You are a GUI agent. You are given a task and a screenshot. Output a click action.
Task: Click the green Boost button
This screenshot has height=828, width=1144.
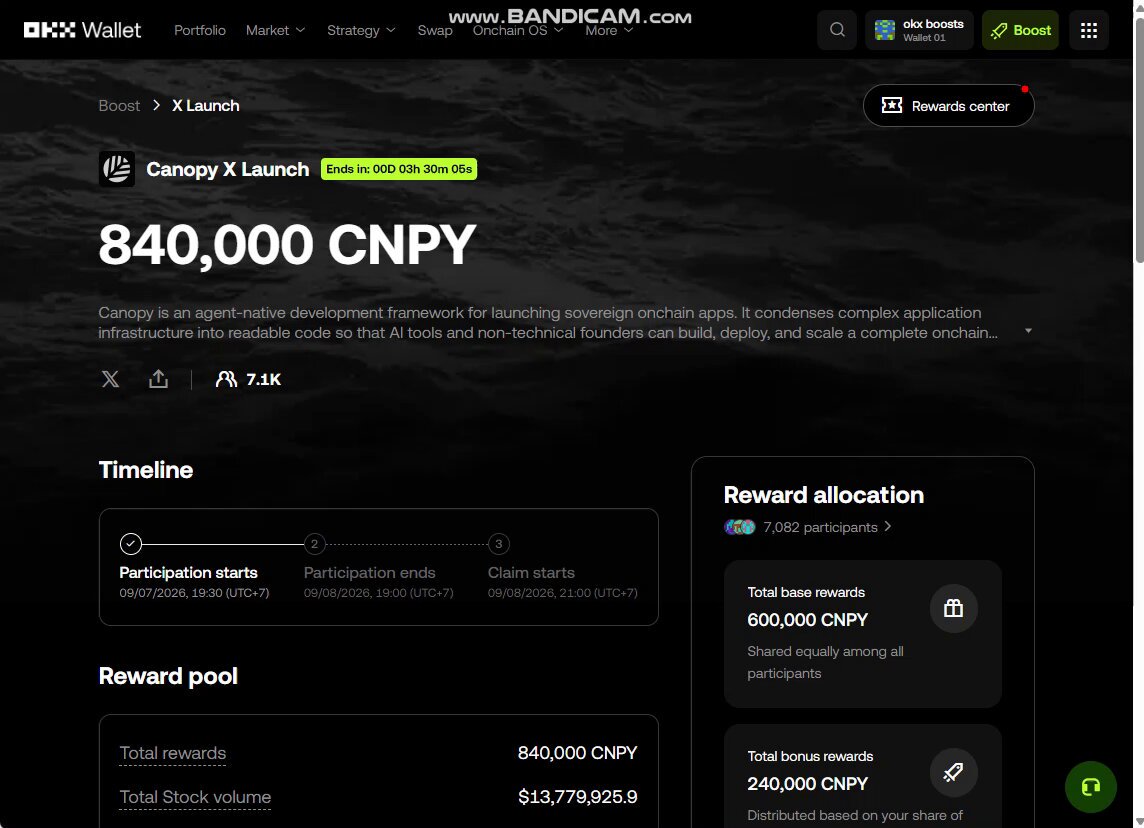coord(1020,30)
